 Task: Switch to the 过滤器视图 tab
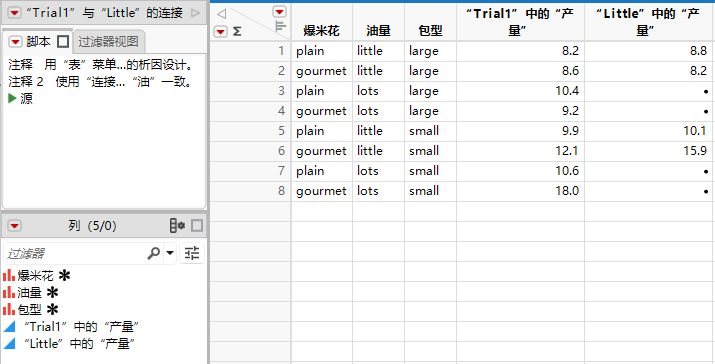tap(108, 42)
